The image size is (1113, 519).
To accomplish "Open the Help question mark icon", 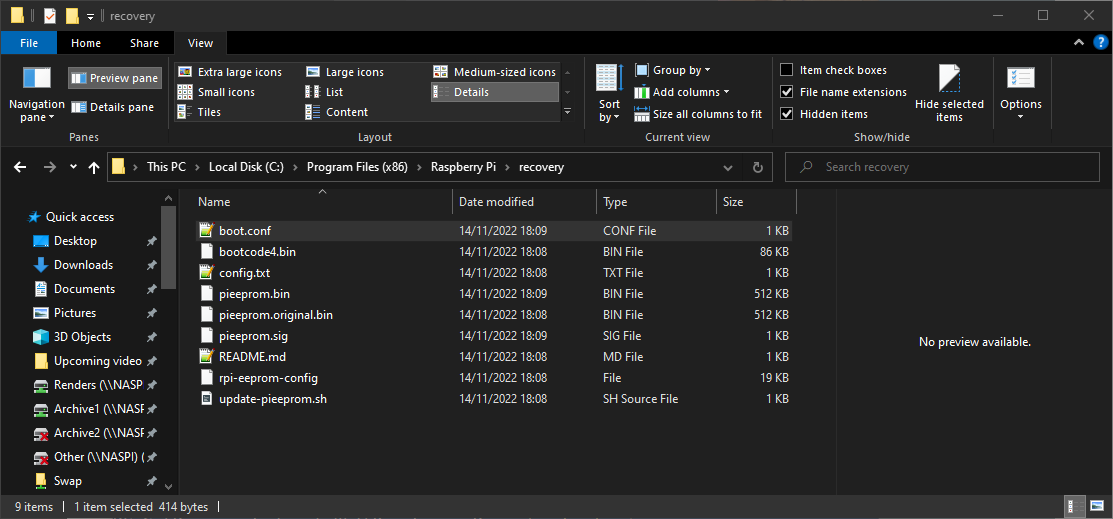I will [1100, 42].
